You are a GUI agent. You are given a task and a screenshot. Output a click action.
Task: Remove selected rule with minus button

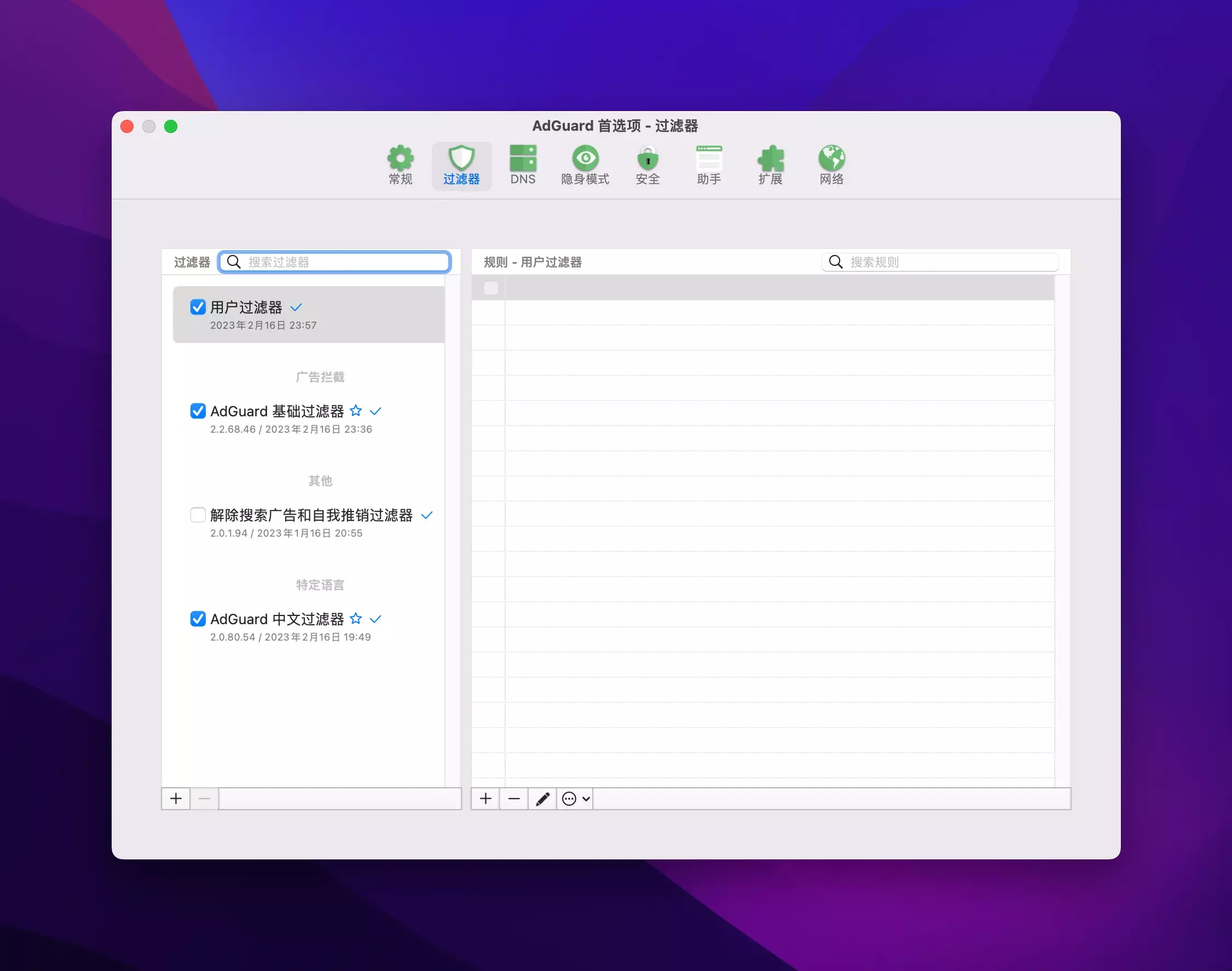click(x=513, y=799)
